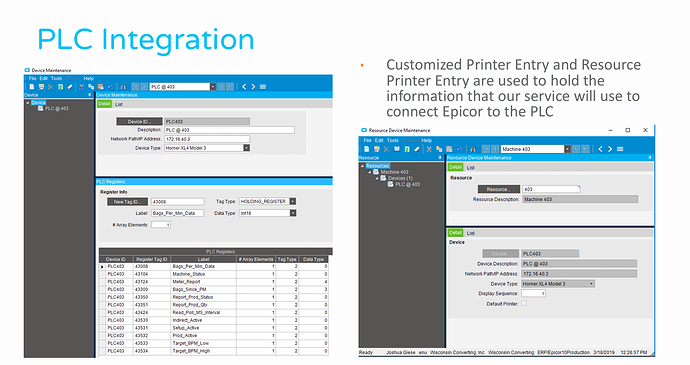Screen dimensions: 690x365
Task: Click Delete X icon in Device Maintenance toolbar
Action: point(51,87)
